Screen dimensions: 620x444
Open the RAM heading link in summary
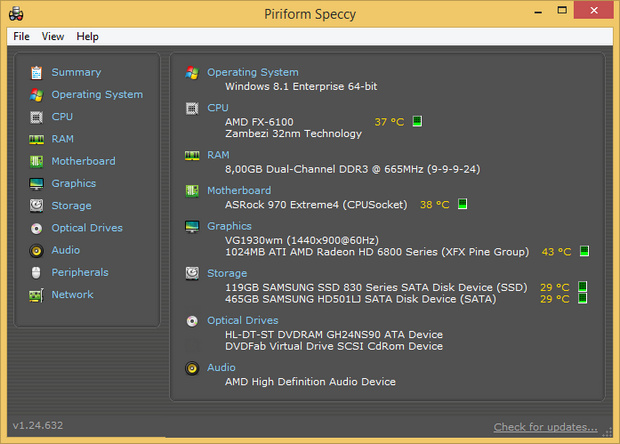point(218,155)
